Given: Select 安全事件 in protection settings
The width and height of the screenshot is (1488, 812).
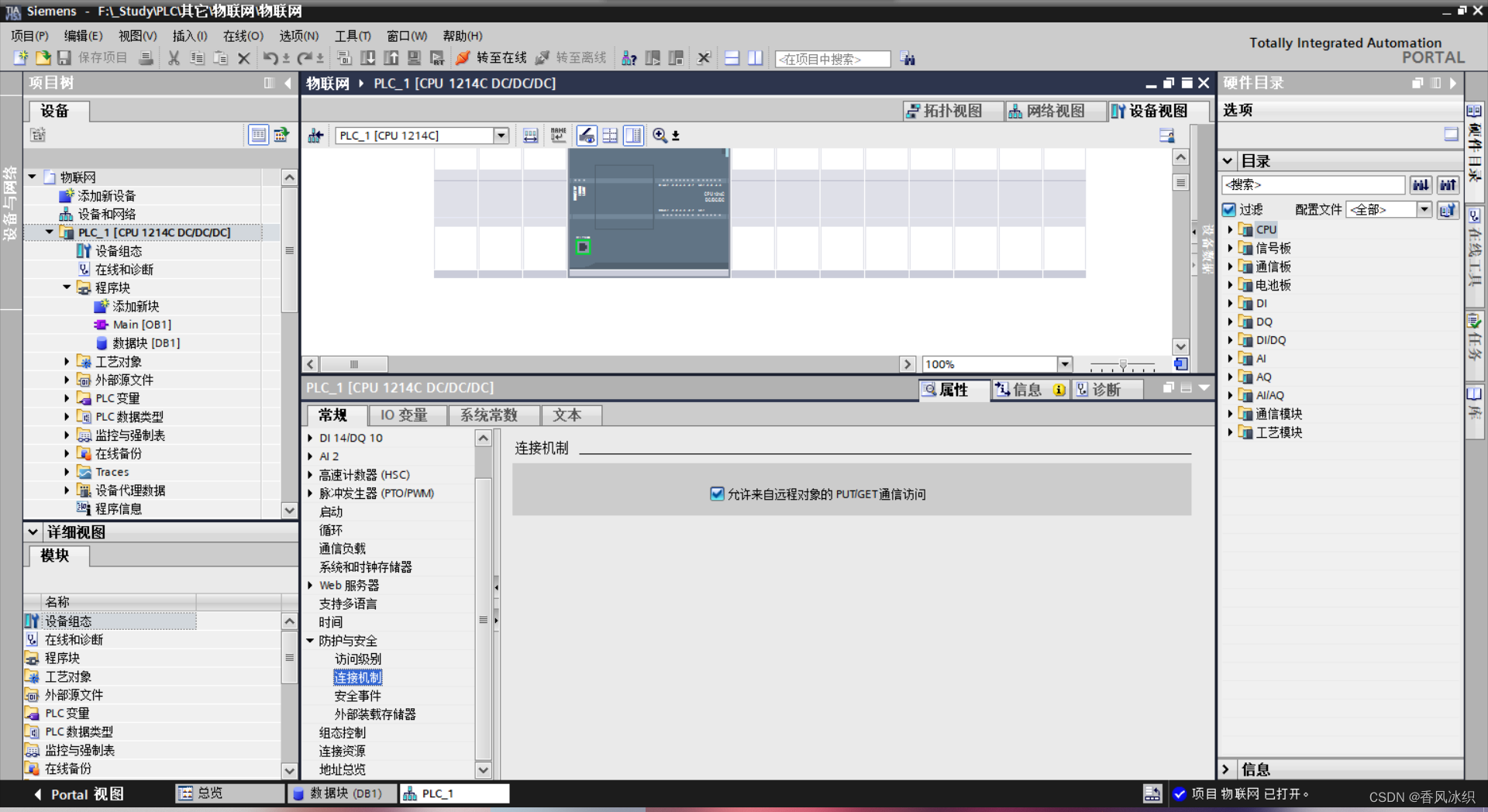Looking at the screenshot, I should [358, 696].
